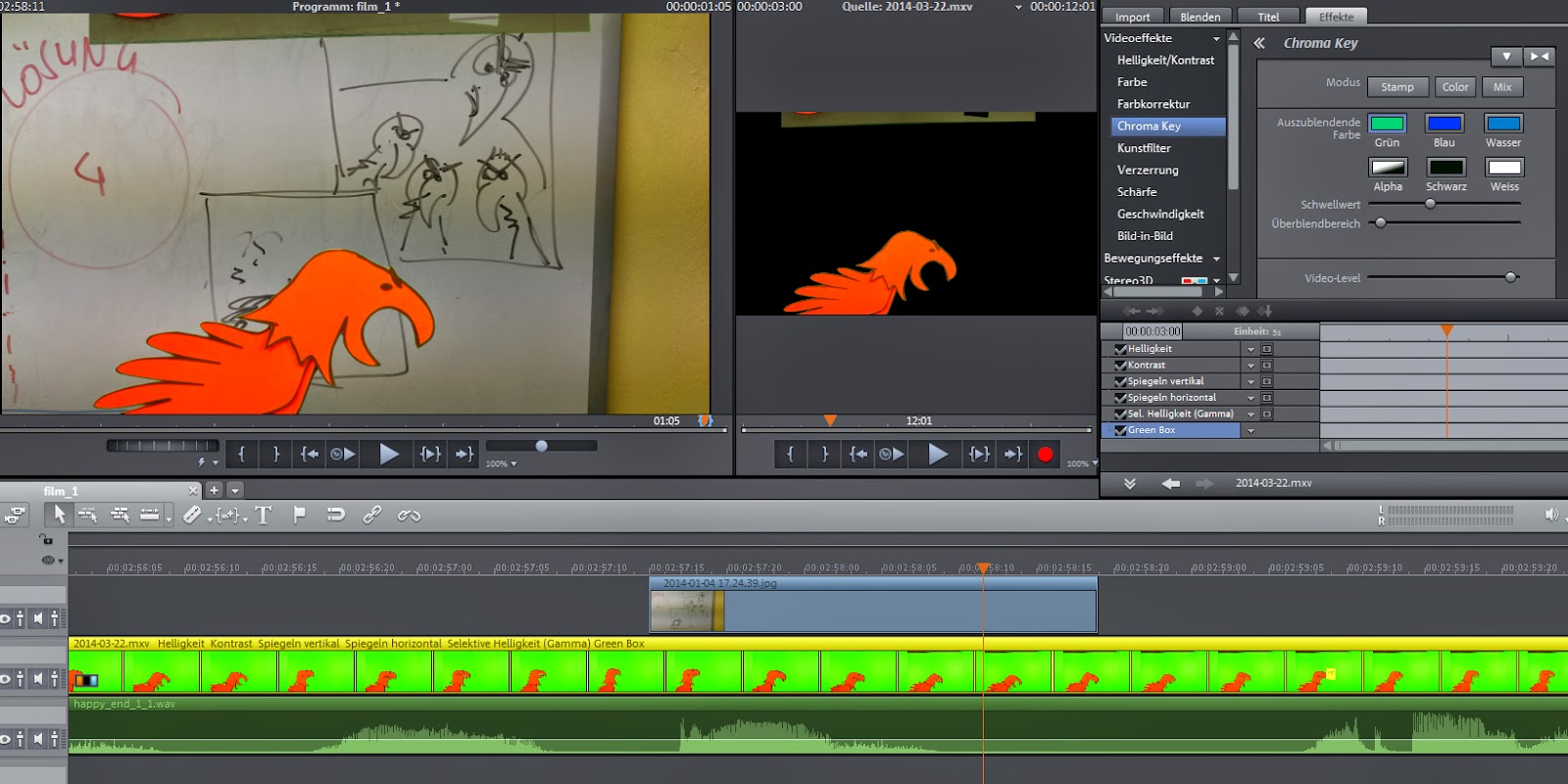Viewport: 1568px width, 784px height.
Task: Jump to range start in program monitor
Action: pos(309,454)
